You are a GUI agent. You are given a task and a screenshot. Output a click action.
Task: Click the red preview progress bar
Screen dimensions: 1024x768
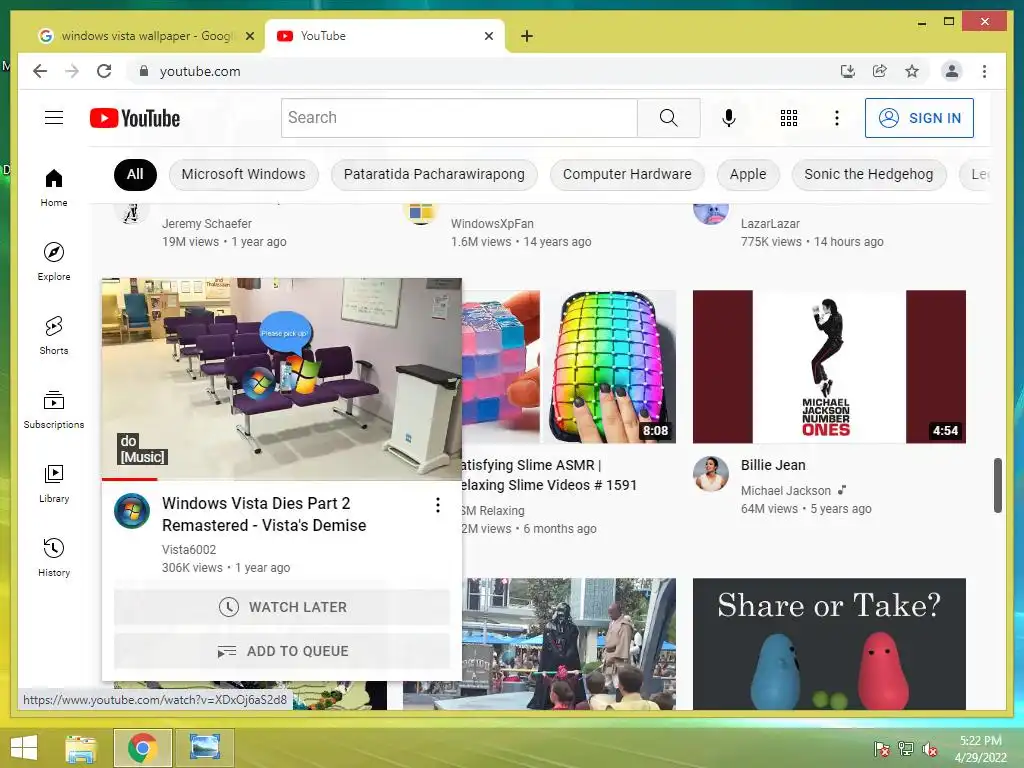129,479
